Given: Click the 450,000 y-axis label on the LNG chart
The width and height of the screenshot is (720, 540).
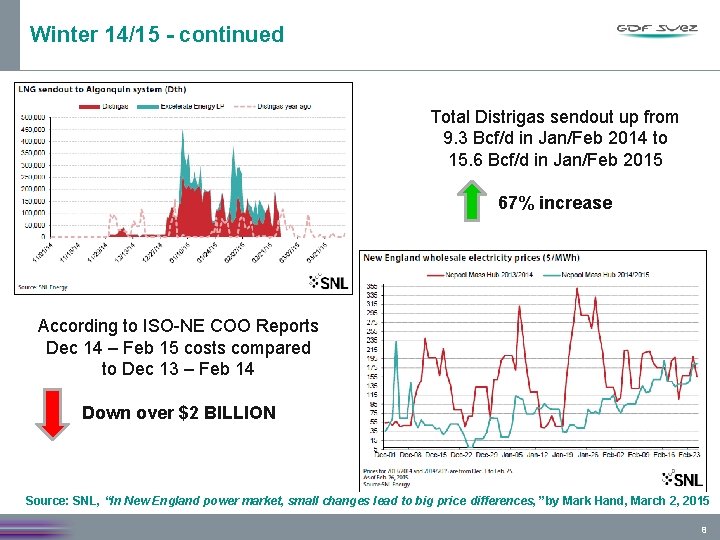Looking at the screenshot, I should click(33, 130).
